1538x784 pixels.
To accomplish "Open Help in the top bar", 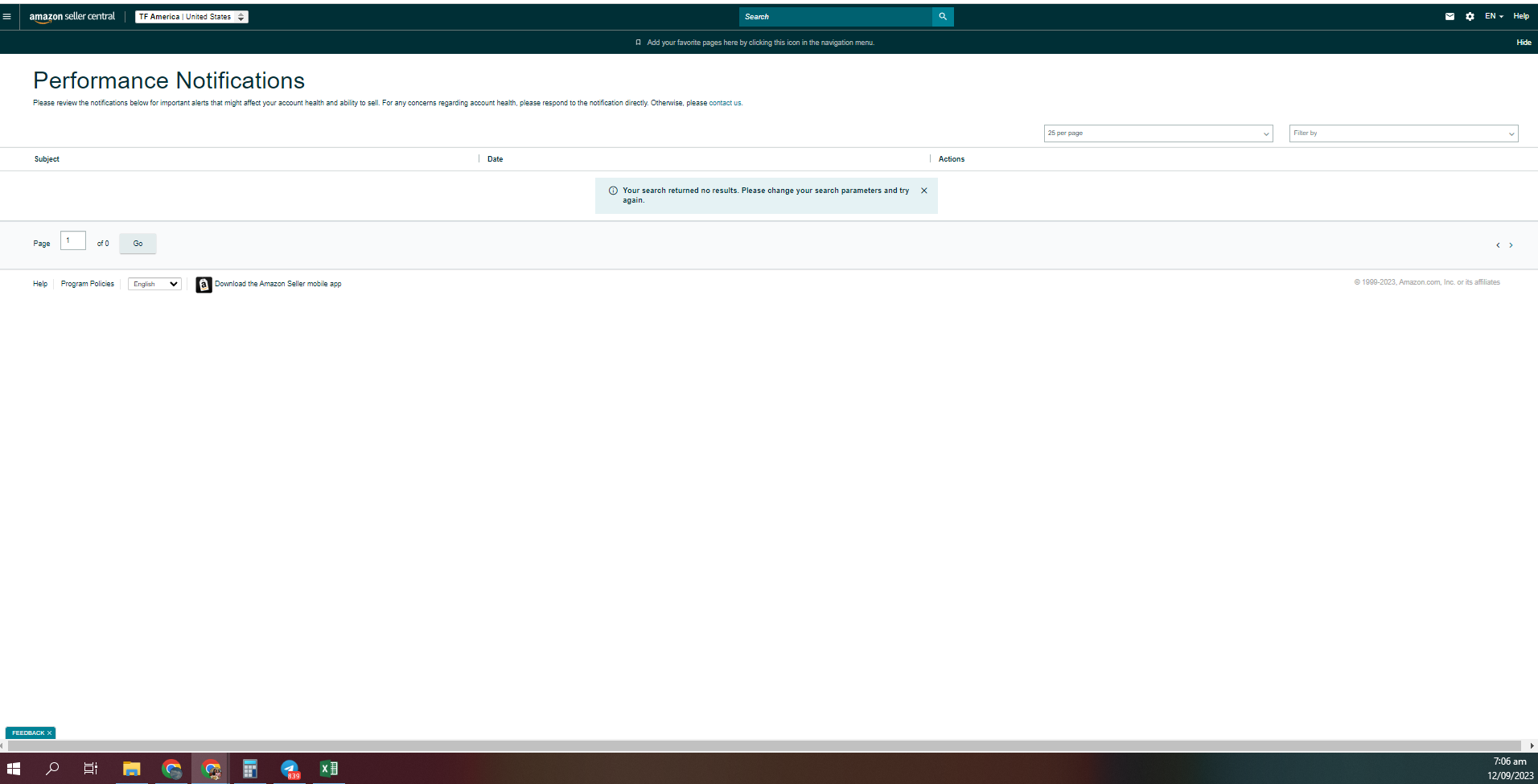I will 1521,16.
